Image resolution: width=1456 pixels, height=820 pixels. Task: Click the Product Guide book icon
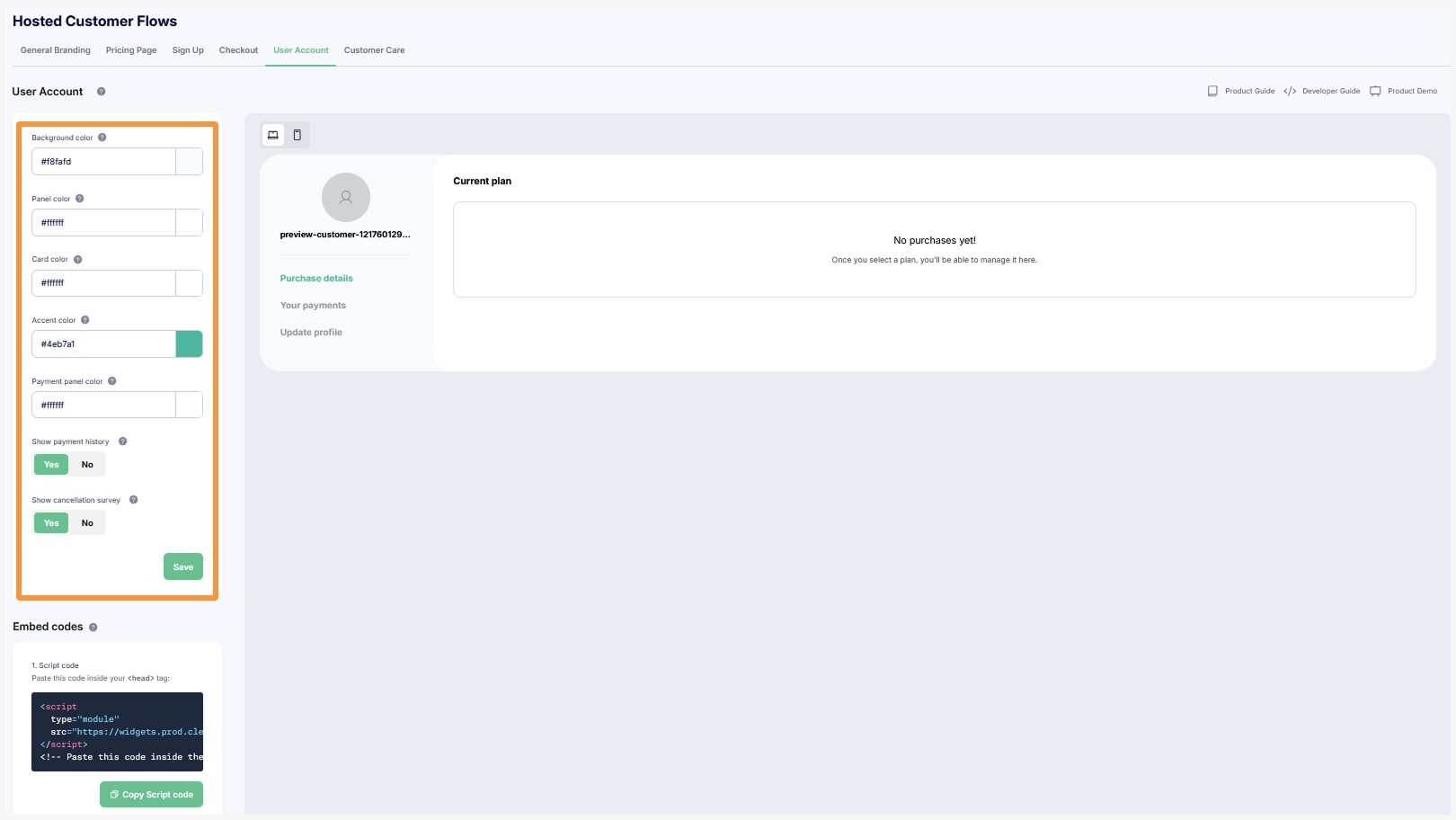(1212, 91)
